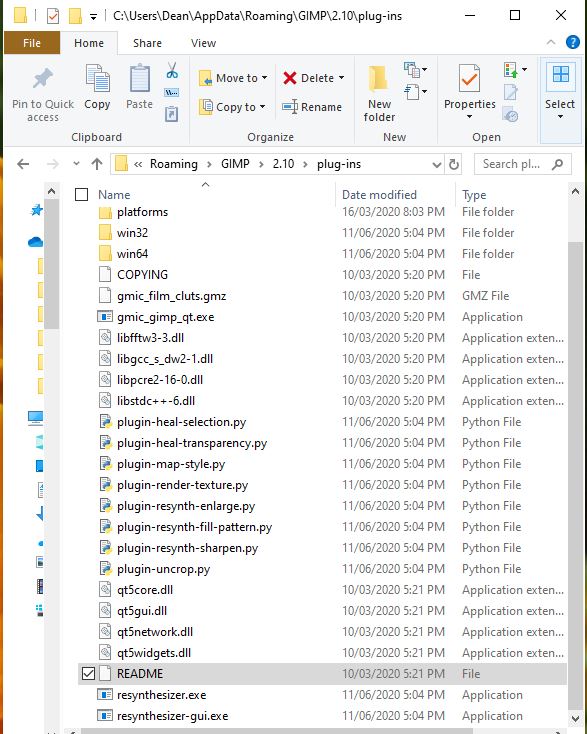Switch to the View ribbon tab

point(203,43)
